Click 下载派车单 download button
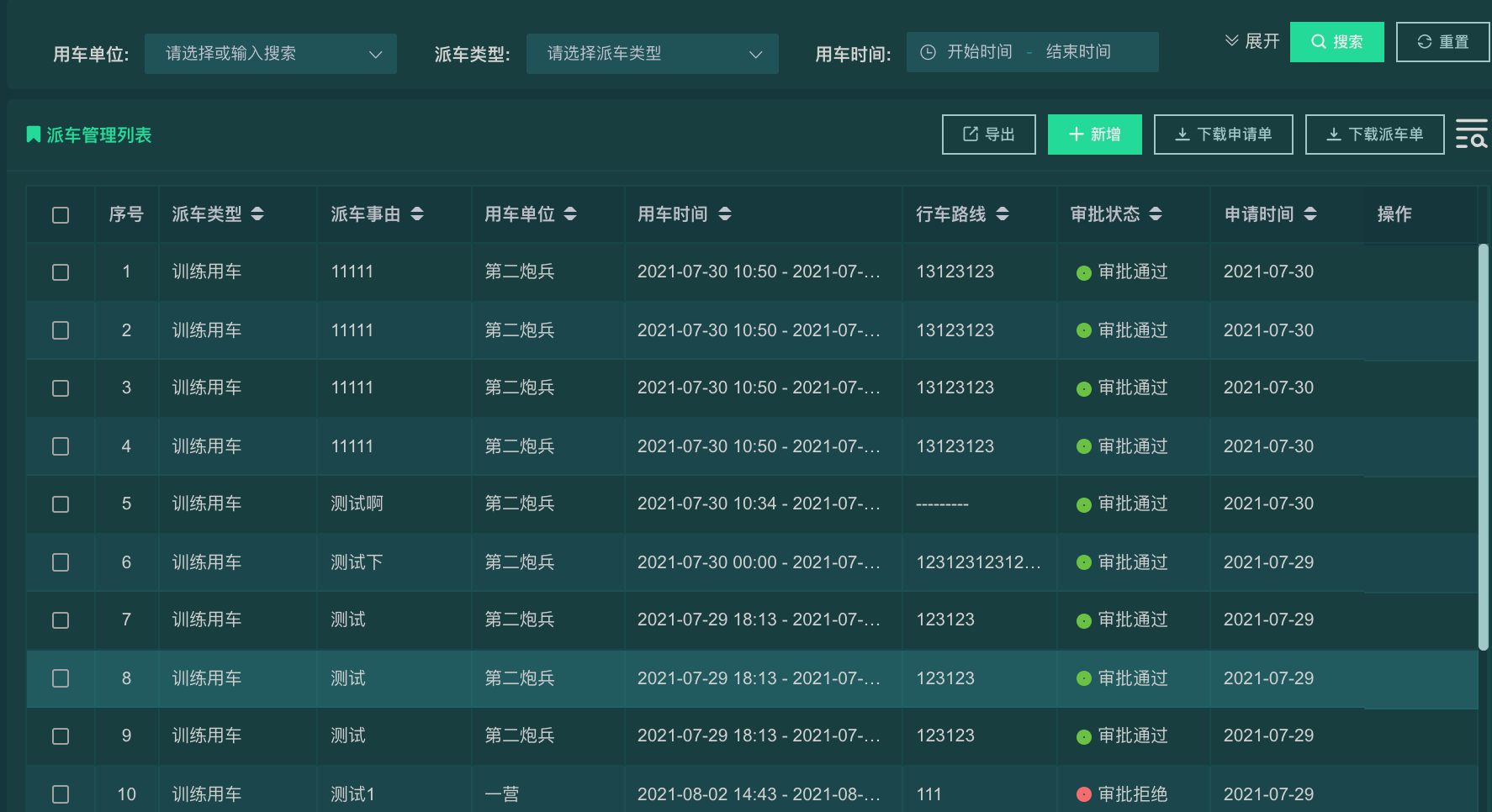1492x812 pixels. tap(1375, 134)
